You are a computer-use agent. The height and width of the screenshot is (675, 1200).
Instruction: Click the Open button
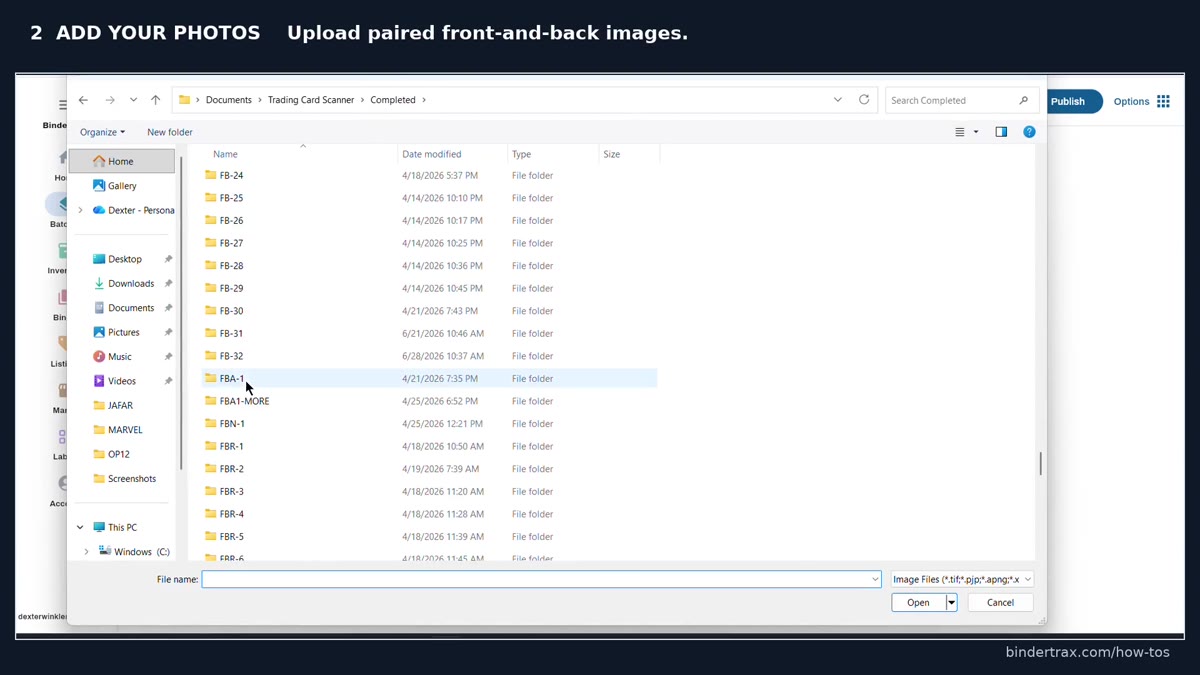(x=918, y=602)
